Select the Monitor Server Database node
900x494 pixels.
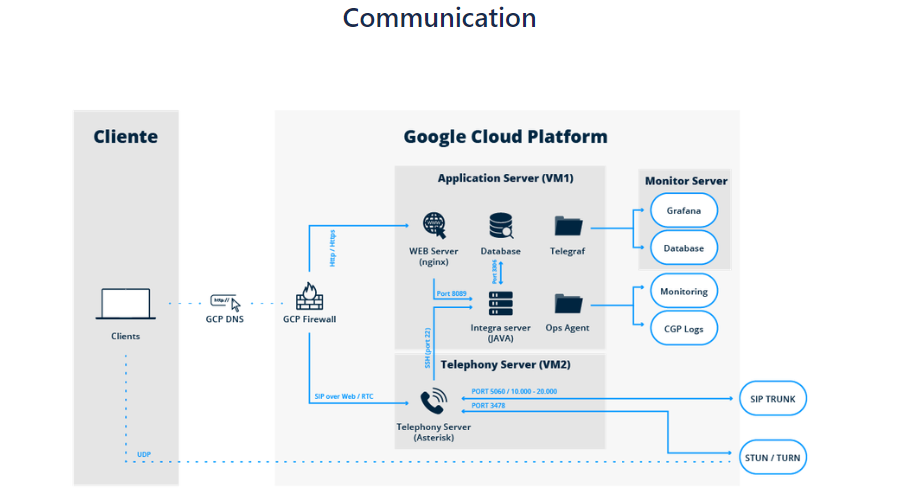[684, 248]
